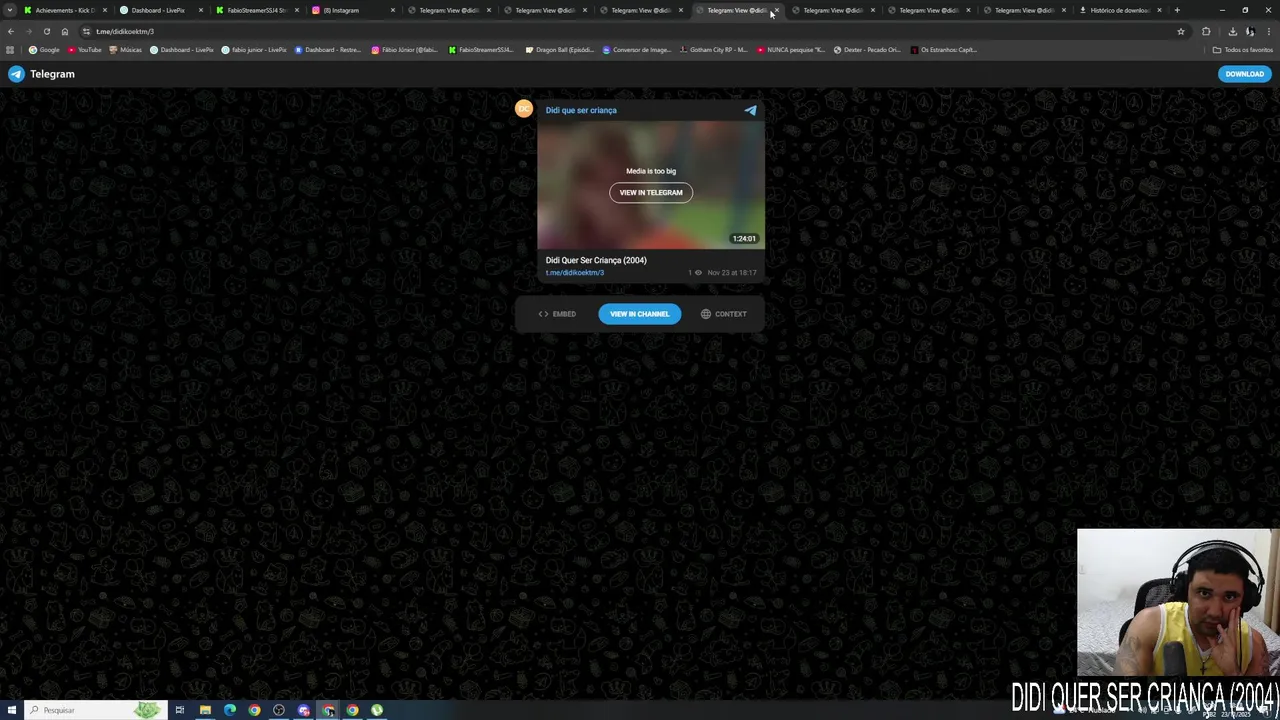Click the CONTEXT button
1280x720 pixels.
coord(724,314)
